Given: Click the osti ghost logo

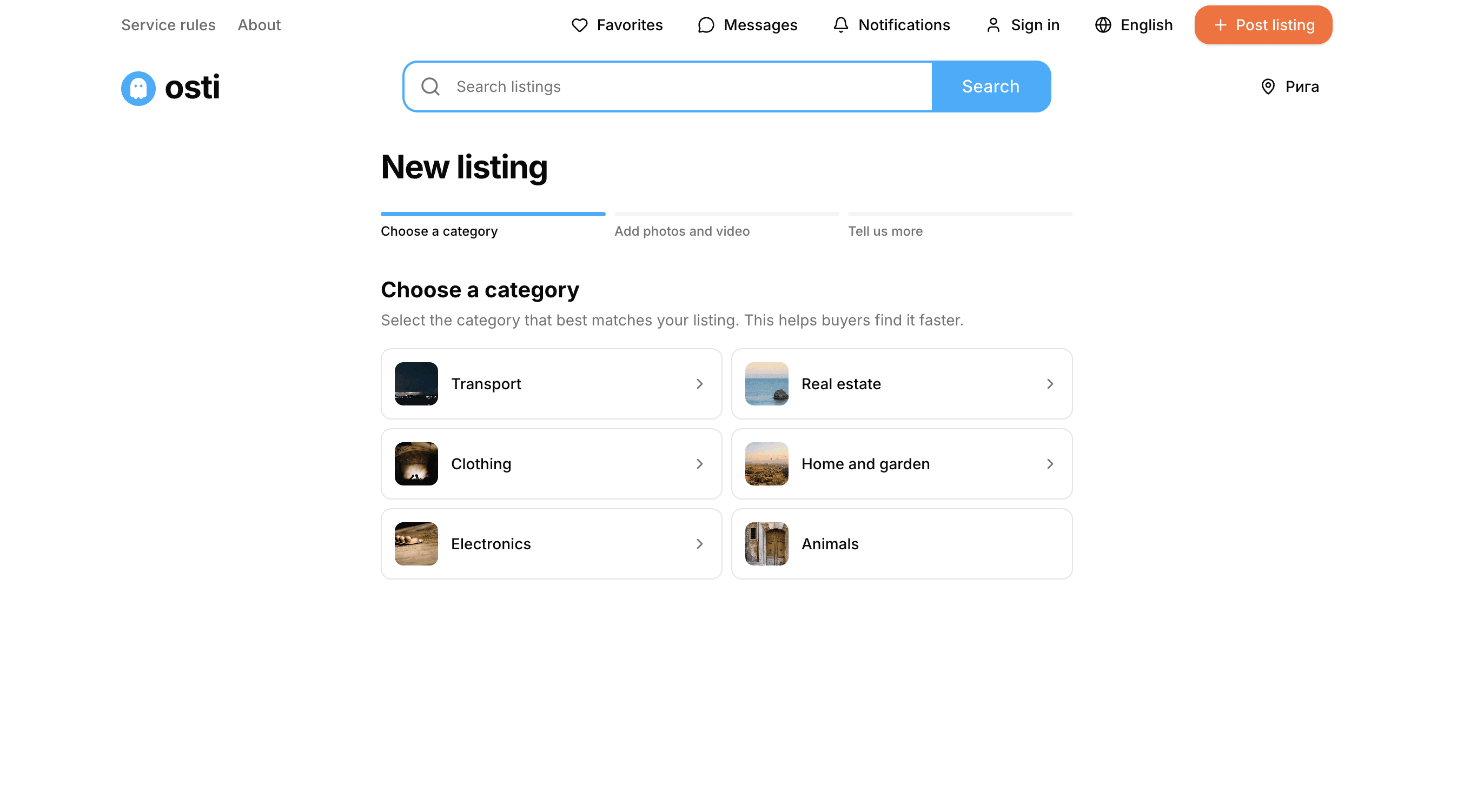Looking at the screenshot, I should click(137, 88).
